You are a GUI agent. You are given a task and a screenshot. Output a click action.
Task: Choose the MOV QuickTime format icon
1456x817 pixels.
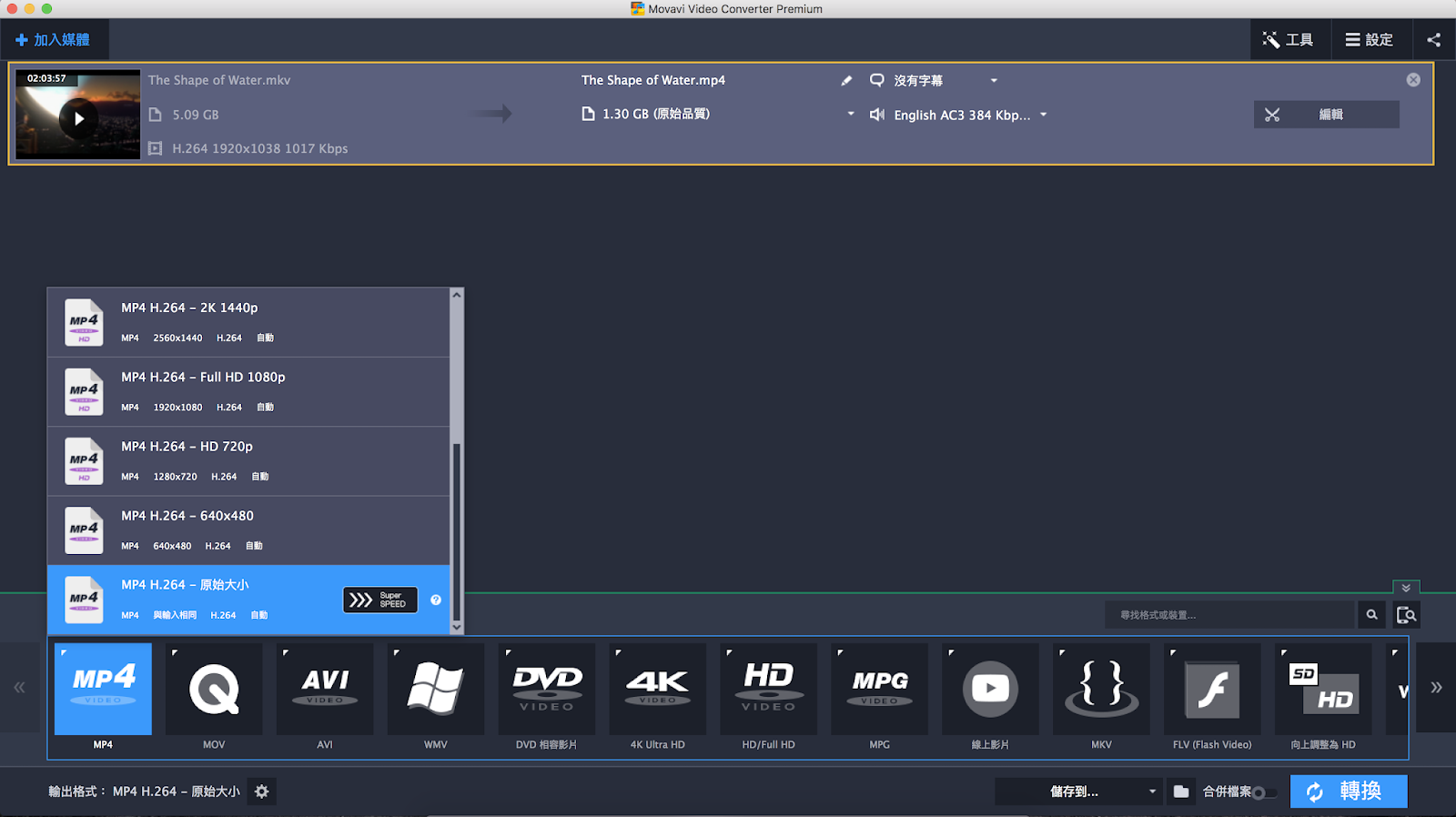click(x=214, y=689)
